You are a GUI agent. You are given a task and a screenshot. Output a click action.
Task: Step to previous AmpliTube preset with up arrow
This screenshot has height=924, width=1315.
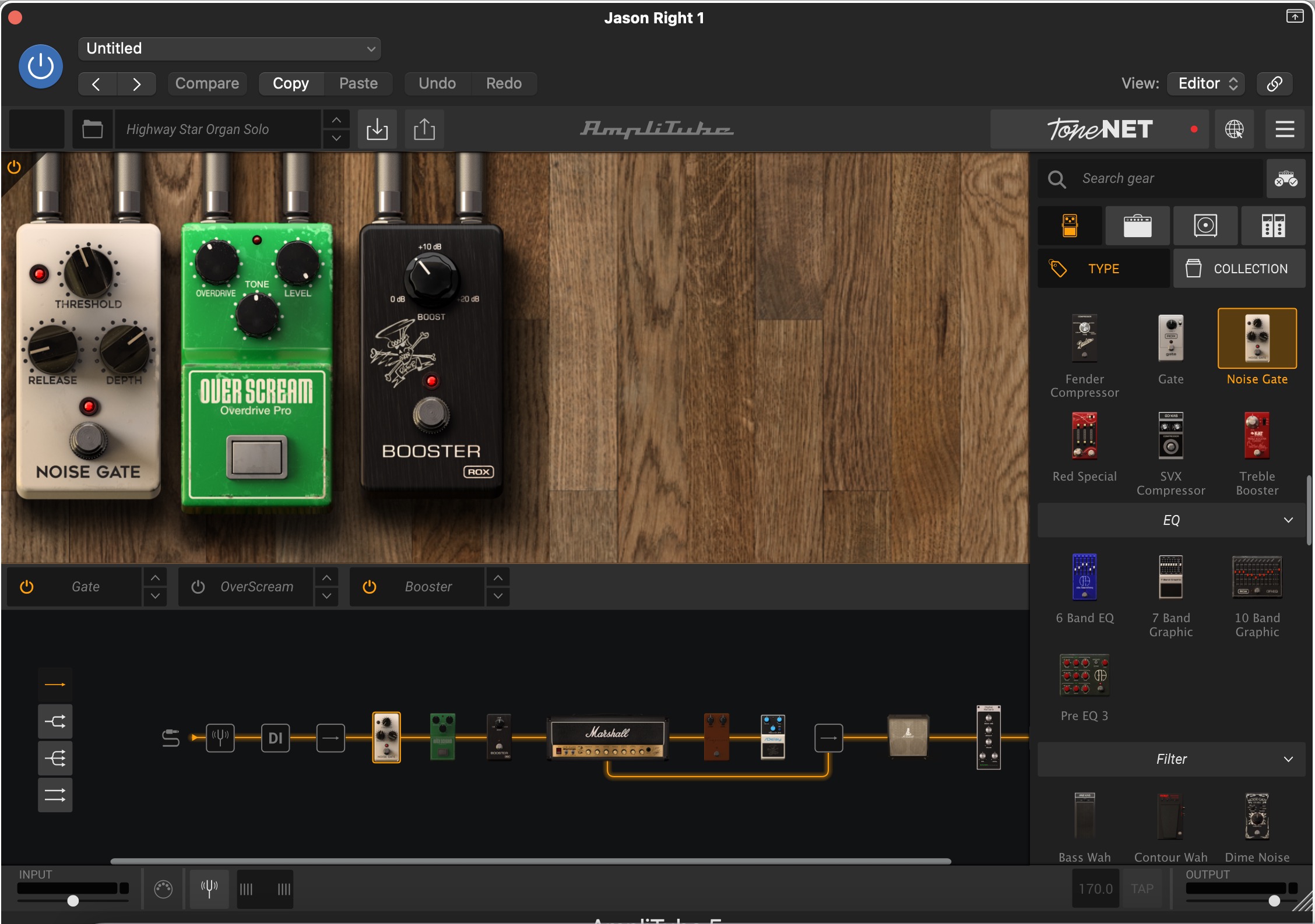pos(336,120)
